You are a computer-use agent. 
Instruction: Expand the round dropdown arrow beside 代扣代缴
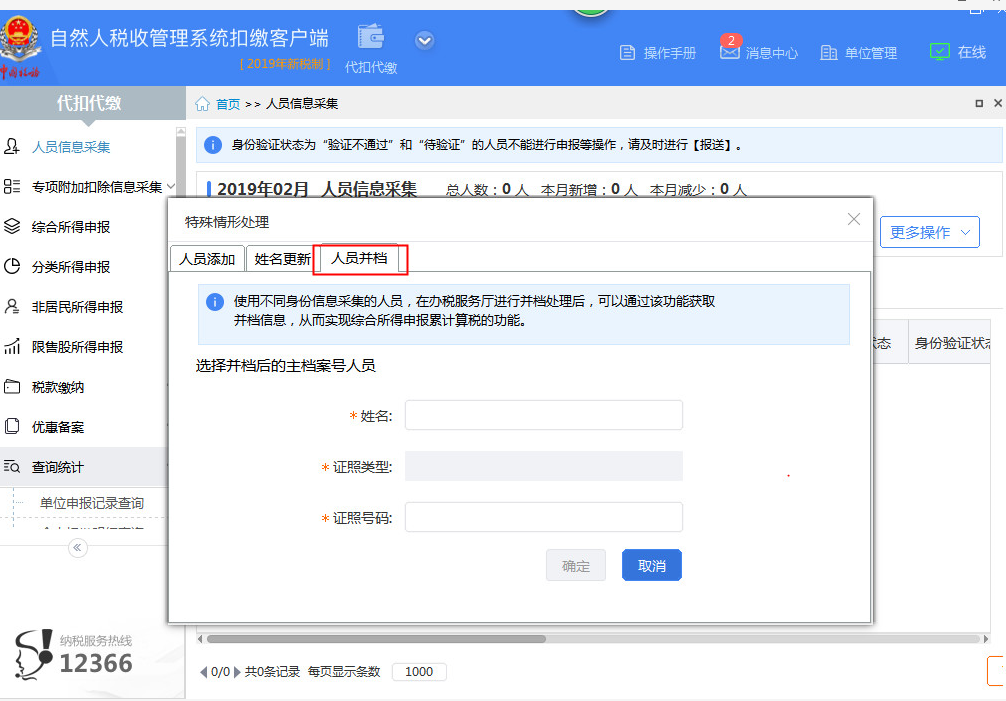coord(424,41)
